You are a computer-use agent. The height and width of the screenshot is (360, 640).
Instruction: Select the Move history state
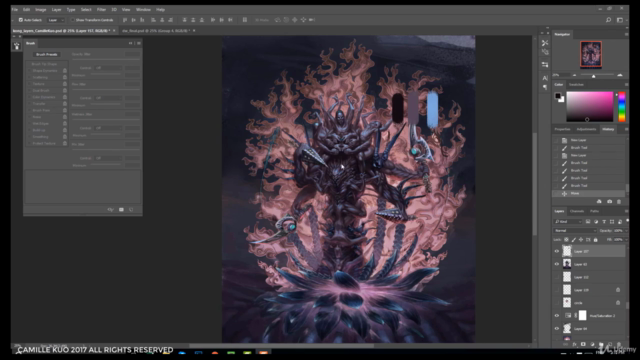click(589, 193)
